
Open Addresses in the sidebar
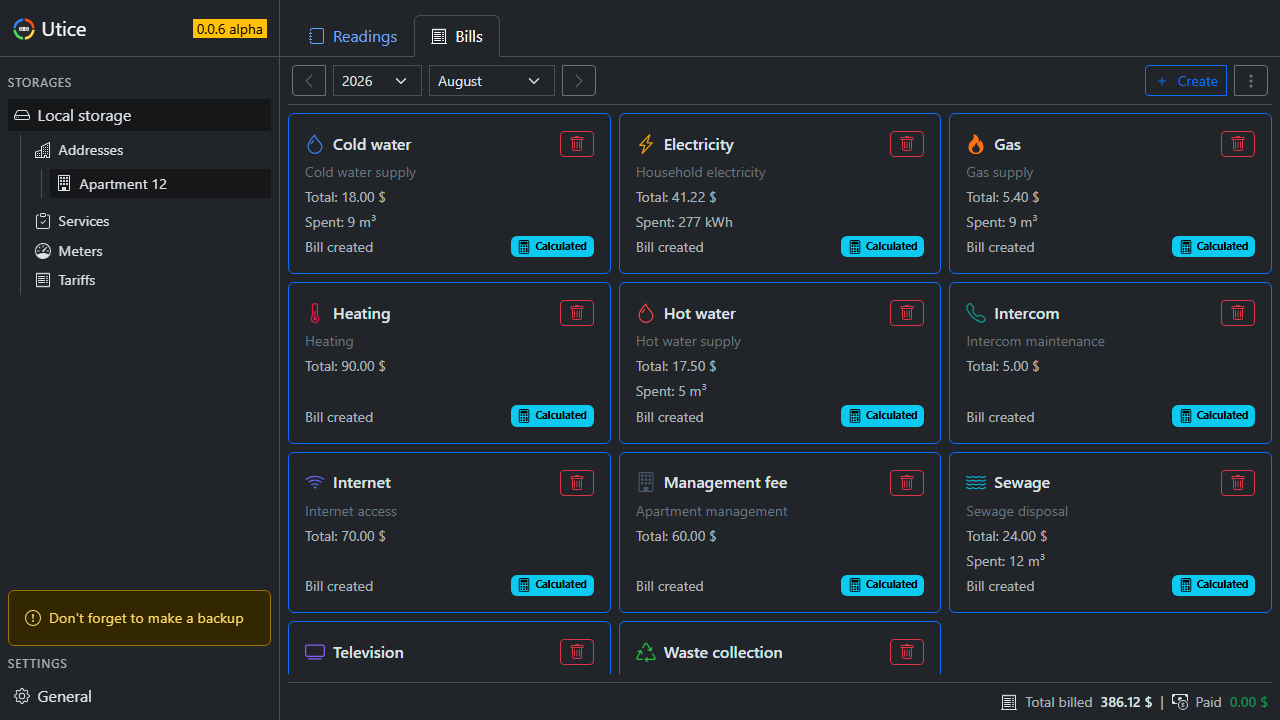pos(91,150)
